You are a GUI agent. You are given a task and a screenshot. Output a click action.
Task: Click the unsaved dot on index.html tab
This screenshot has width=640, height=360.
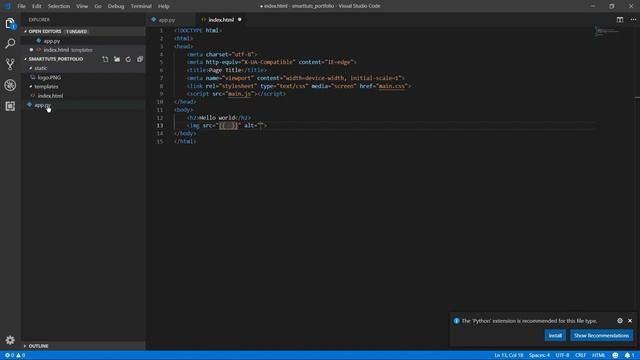click(x=240, y=20)
